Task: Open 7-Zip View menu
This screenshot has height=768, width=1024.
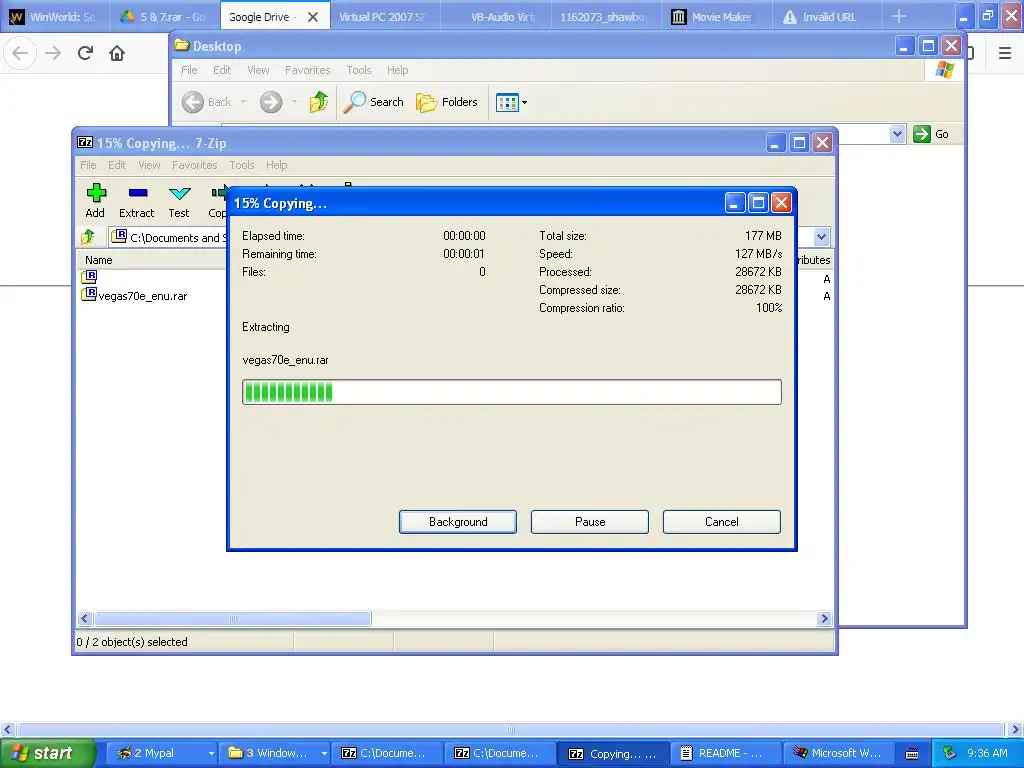Action: click(149, 165)
